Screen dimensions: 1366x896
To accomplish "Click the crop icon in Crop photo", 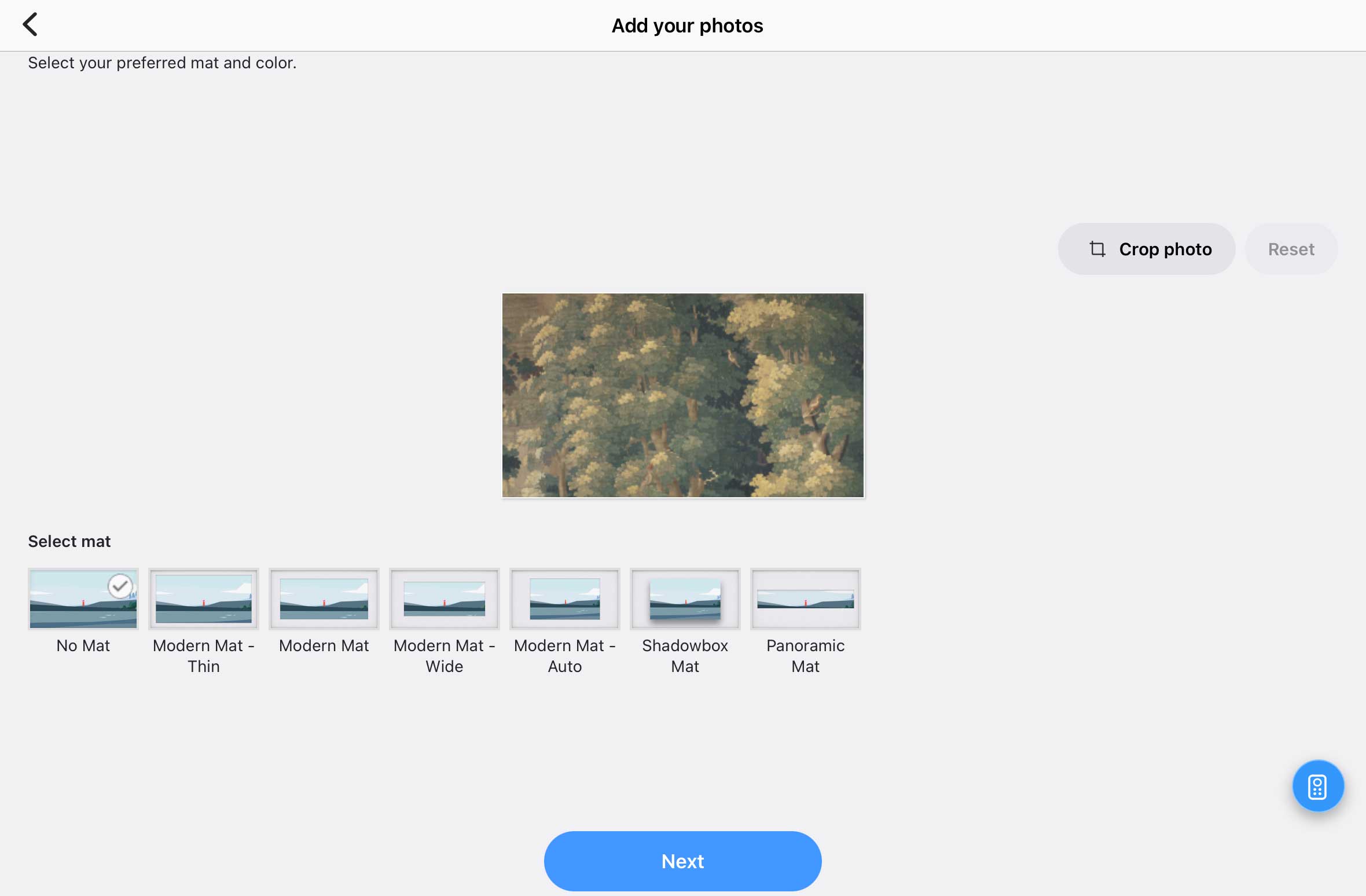I will (1097, 249).
